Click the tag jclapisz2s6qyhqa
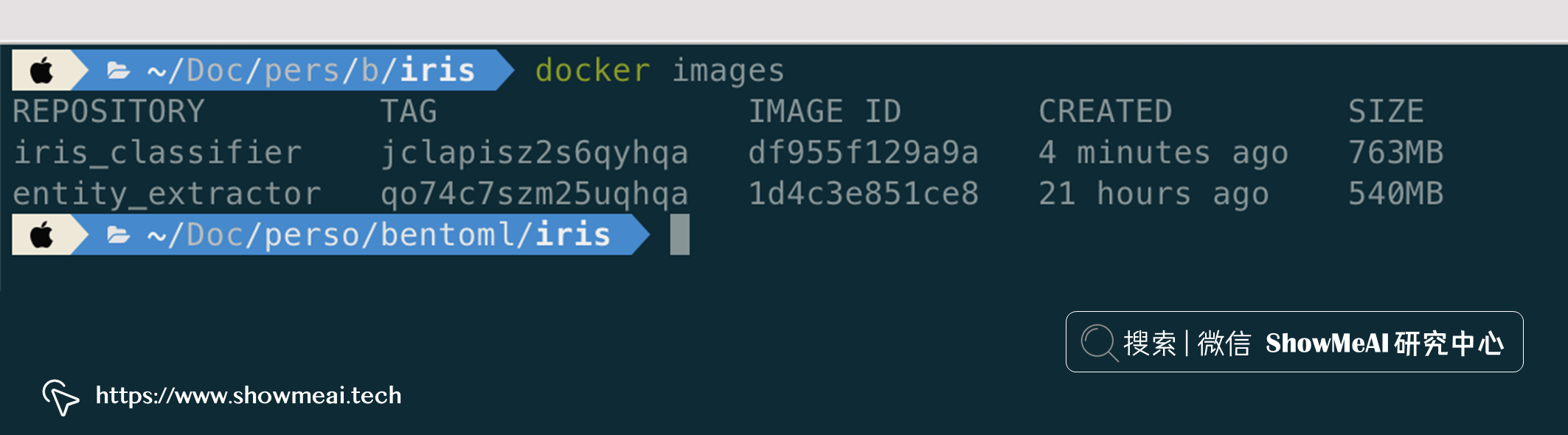Screen dimensions: 1568x435 coord(534,153)
